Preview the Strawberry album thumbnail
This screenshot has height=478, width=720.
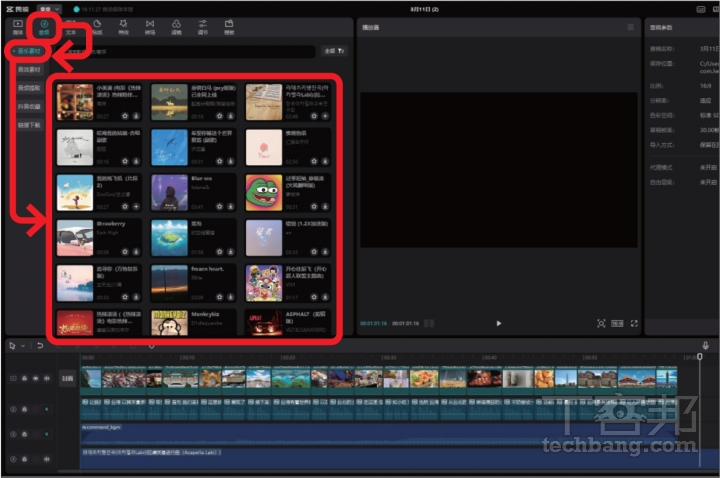[x=75, y=238]
